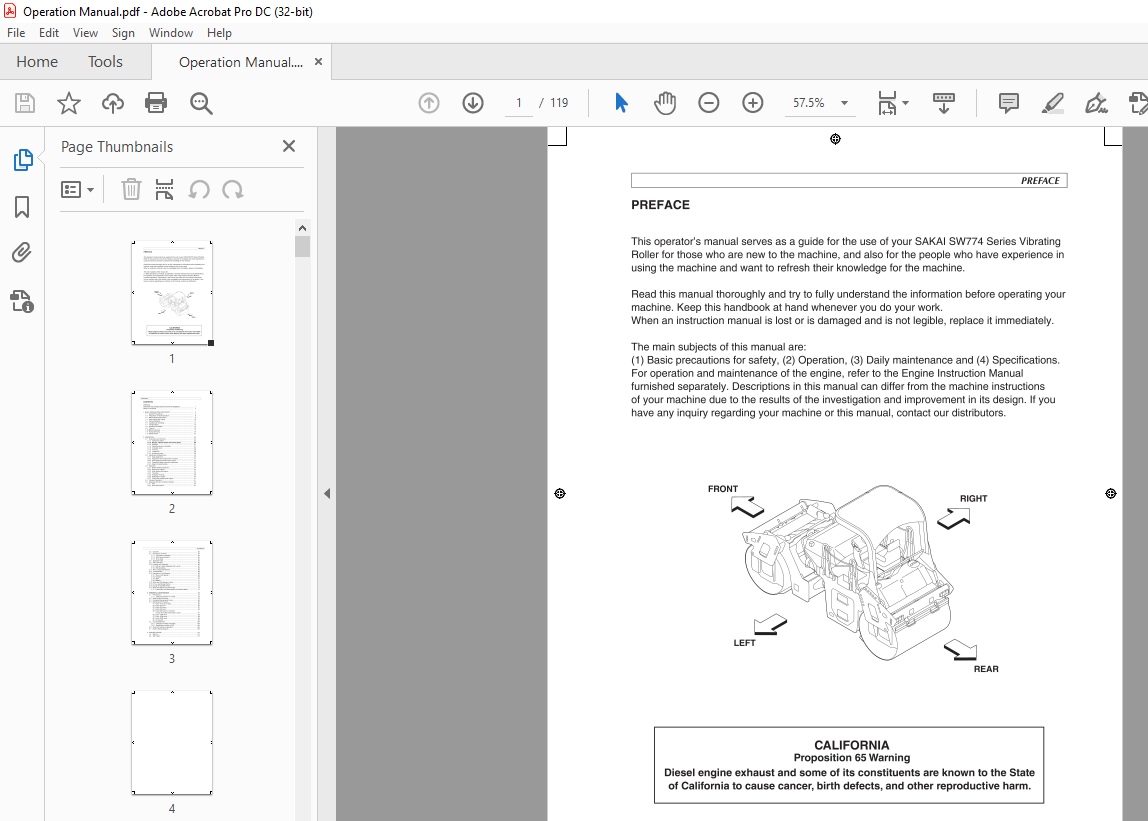Select page 2 thumbnail
This screenshot has width=1148, height=821.
pos(172,443)
